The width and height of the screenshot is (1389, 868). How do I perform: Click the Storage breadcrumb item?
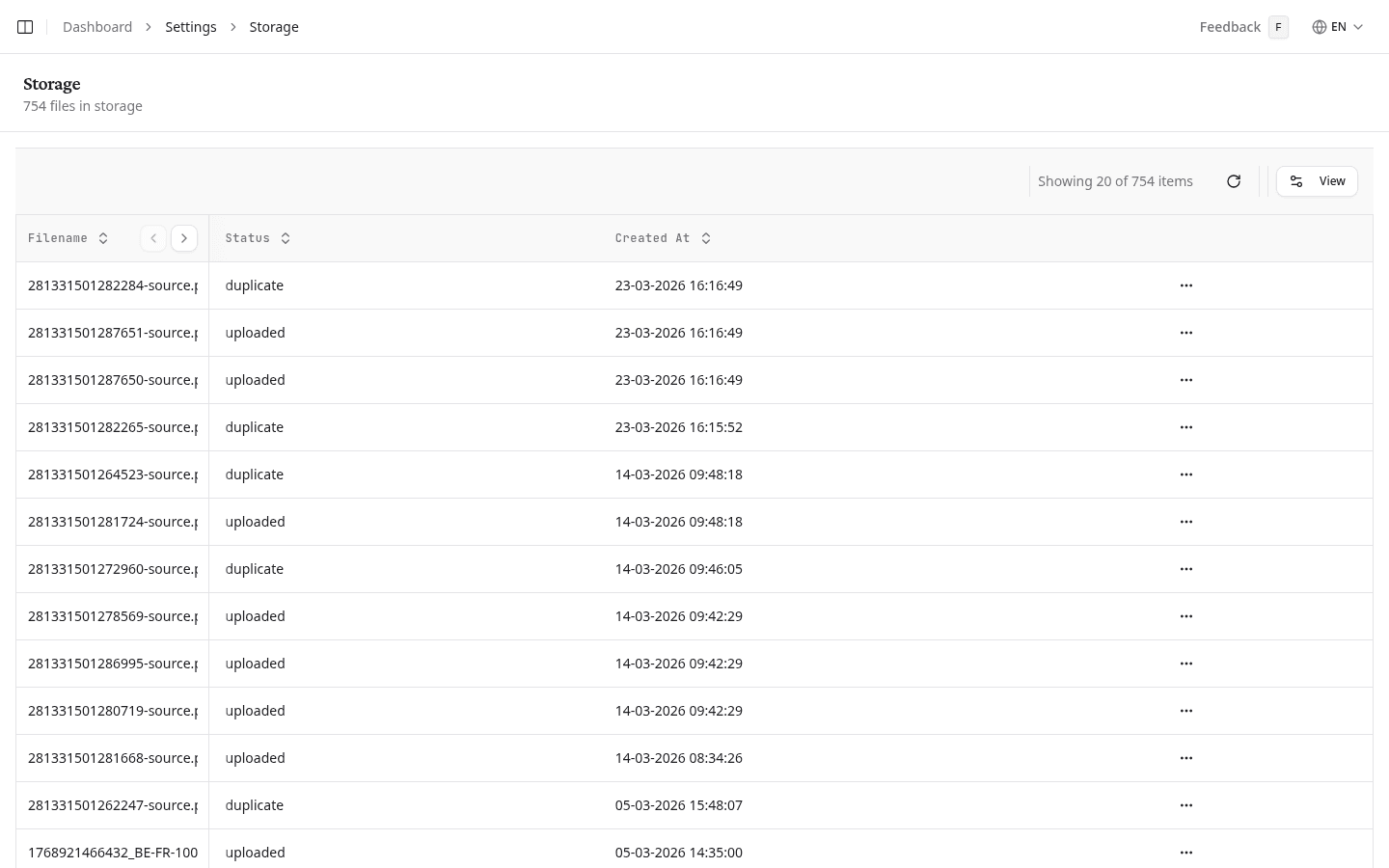tap(274, 27)
